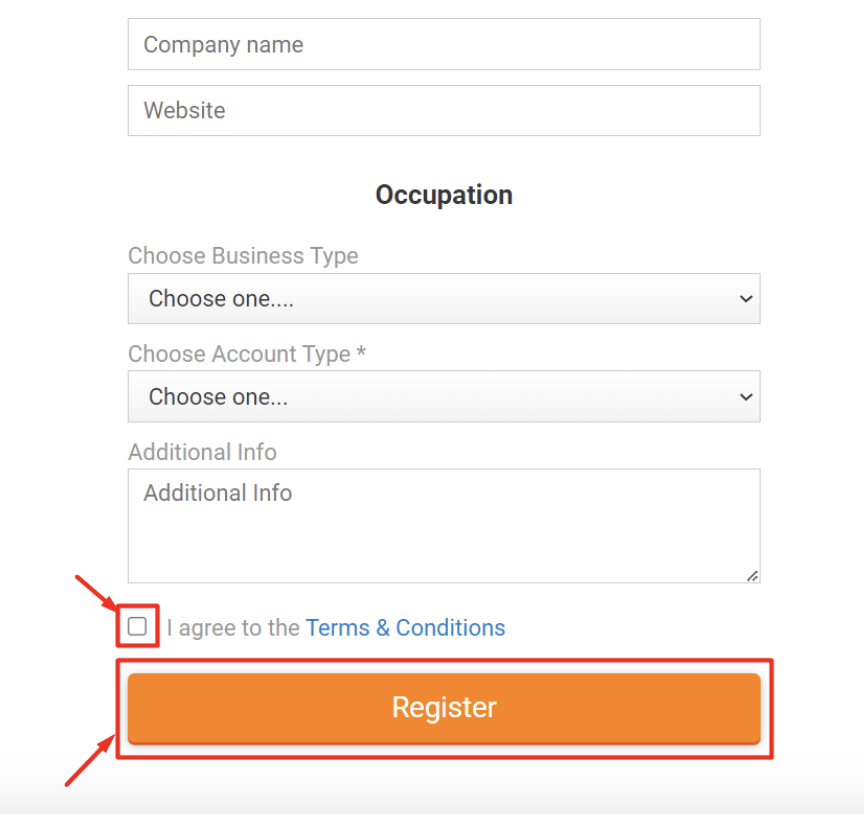This screenshot has width=864, height=814.
Task: Click the Occupation section heading
Action: tap(444, 195)
